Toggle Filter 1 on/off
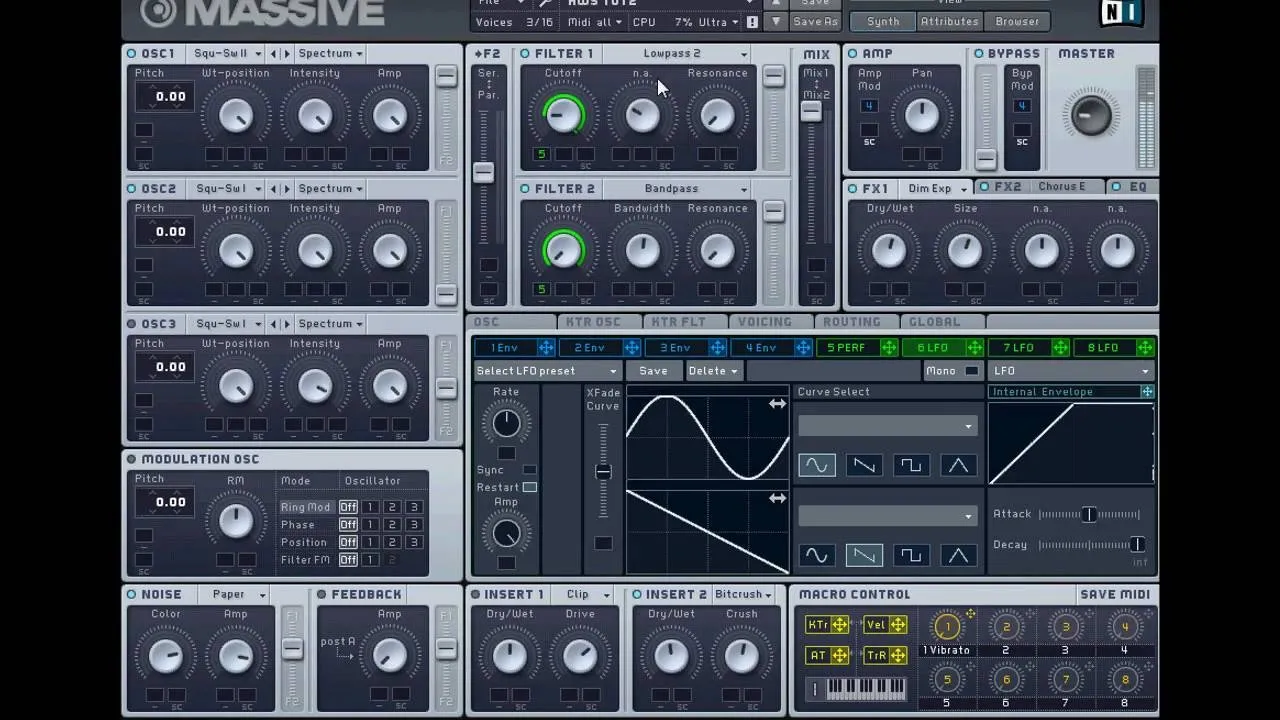This screenshot has height=720, width=1280. 525,53
